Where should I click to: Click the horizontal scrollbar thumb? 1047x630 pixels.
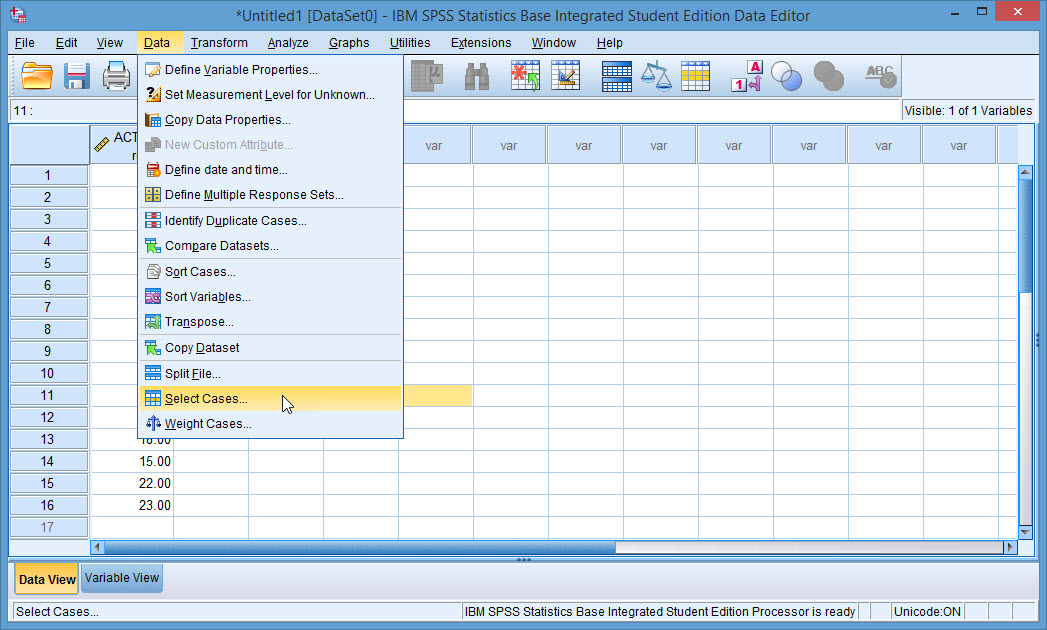click(x=360, y=547)
